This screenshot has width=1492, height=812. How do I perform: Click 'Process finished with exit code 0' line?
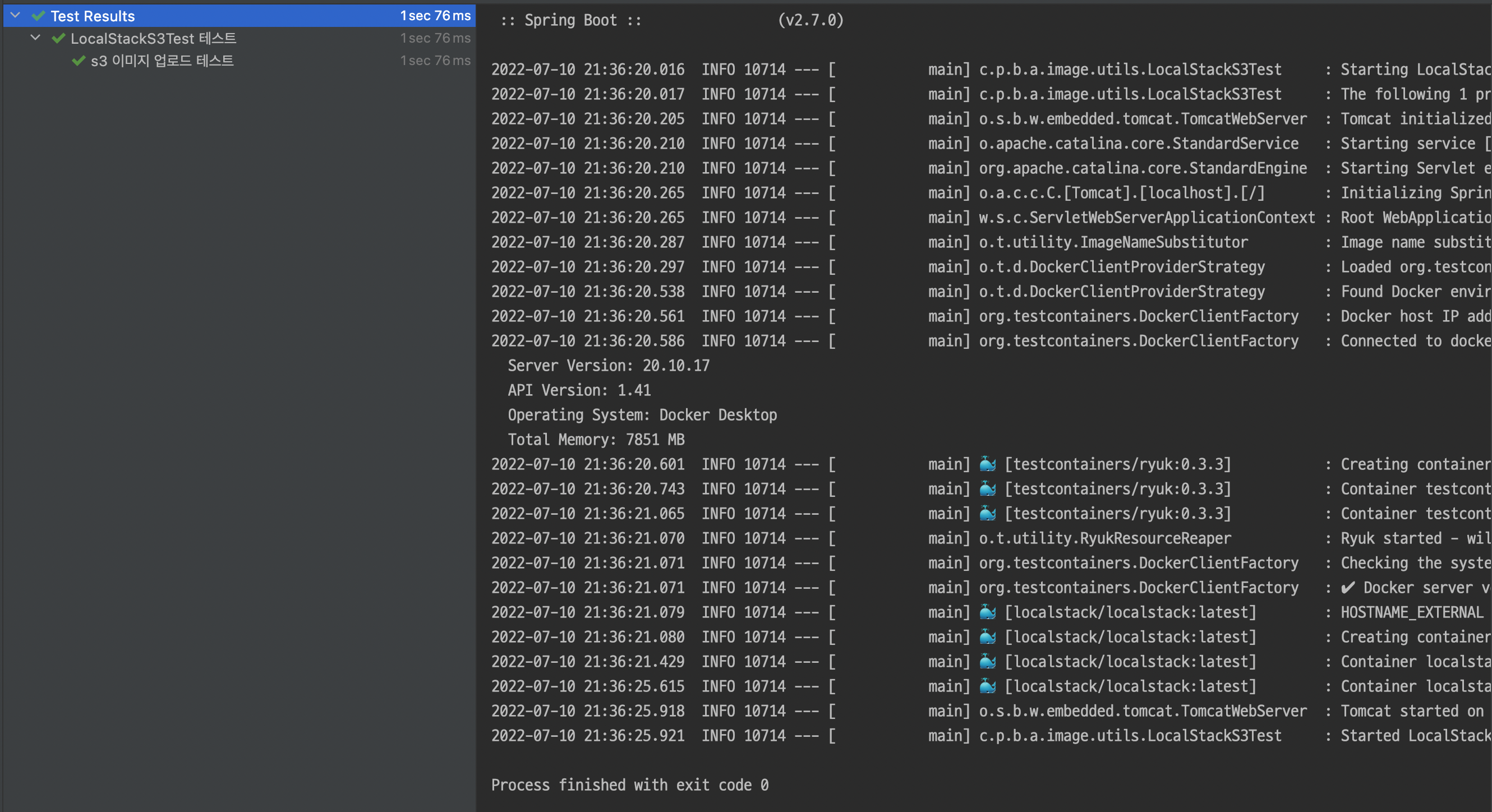pyautogui.click(x=629, y=785)
